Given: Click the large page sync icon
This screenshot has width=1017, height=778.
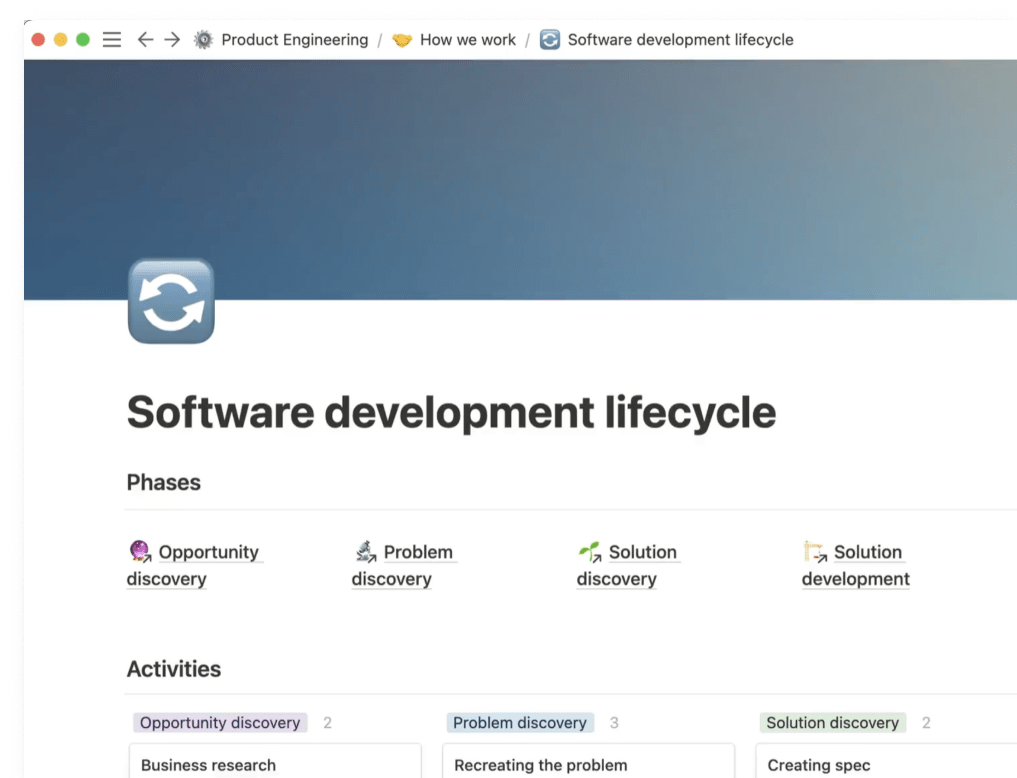Looking at the screenshot, I should 171,302.
